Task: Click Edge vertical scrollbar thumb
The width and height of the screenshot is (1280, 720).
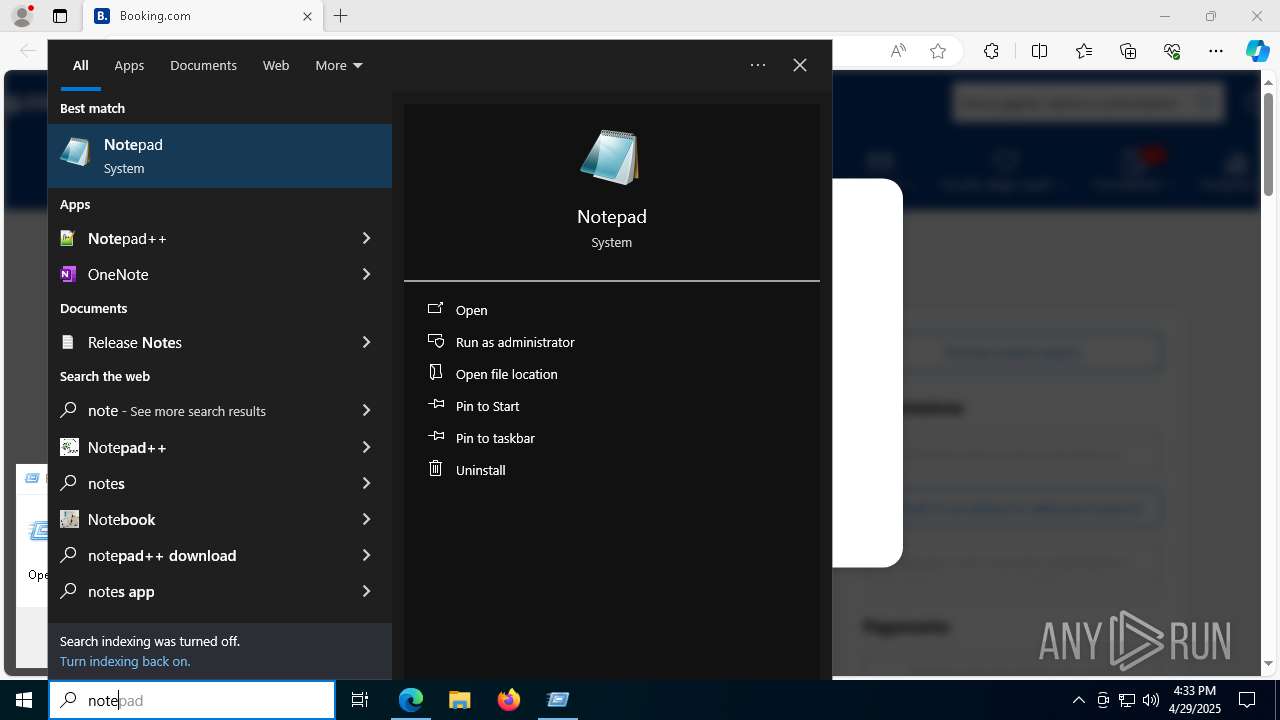Action: pyautogui.click(x=1269, y=142)
